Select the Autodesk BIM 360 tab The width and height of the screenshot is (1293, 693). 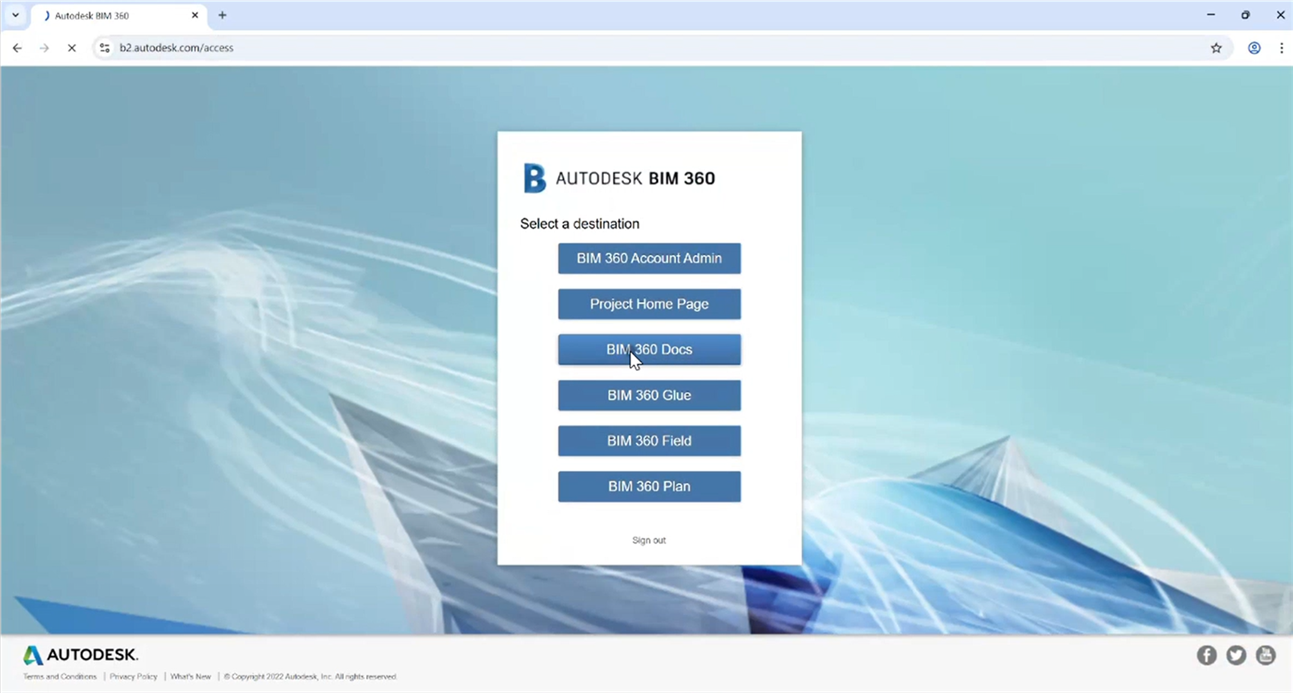(118, 16)
